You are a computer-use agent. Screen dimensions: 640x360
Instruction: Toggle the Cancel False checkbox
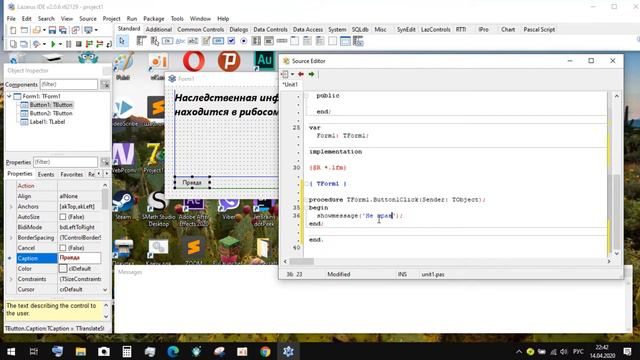pyautogui.click(x=63, y=248)
